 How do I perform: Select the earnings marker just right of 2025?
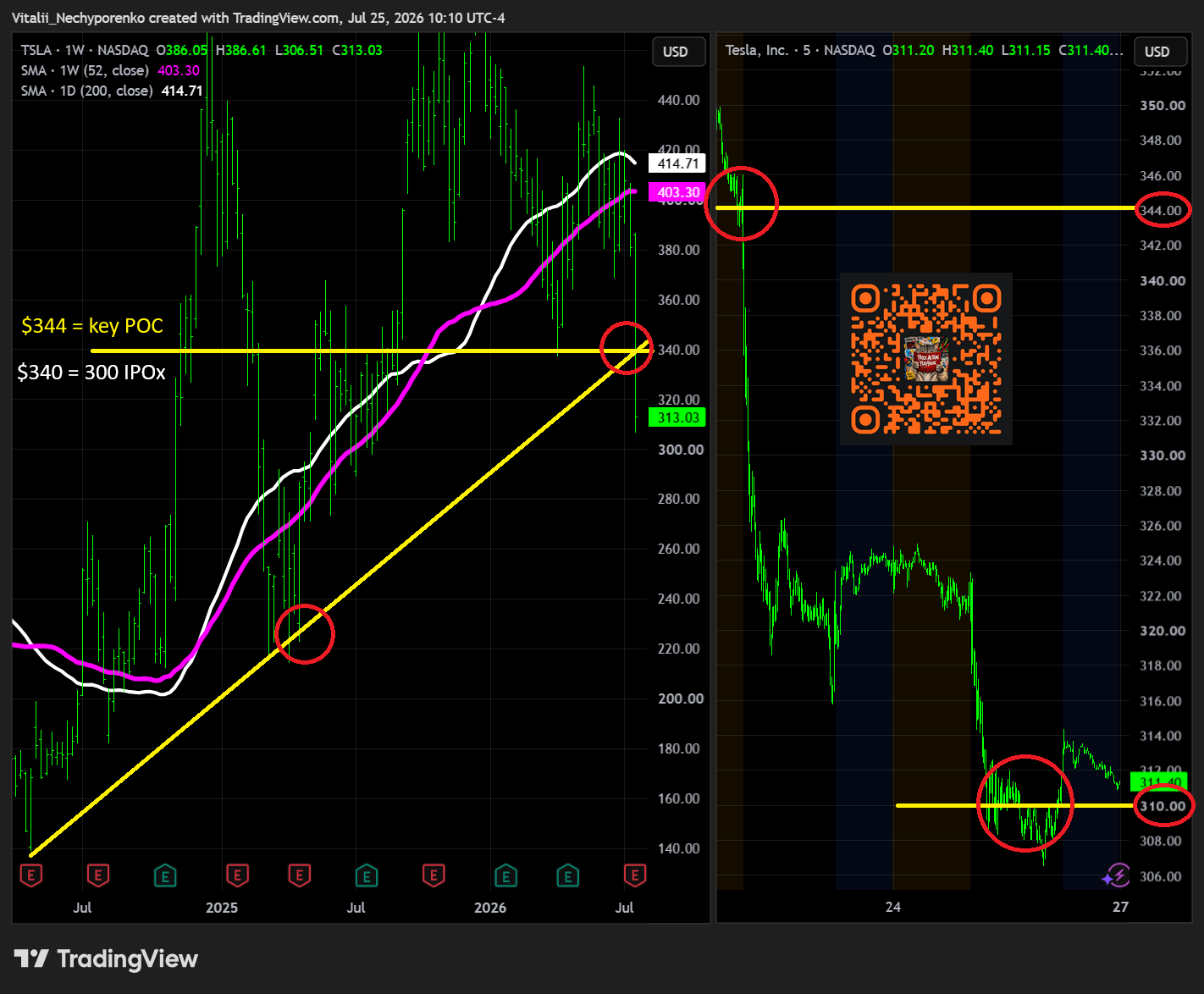point(237,875)
